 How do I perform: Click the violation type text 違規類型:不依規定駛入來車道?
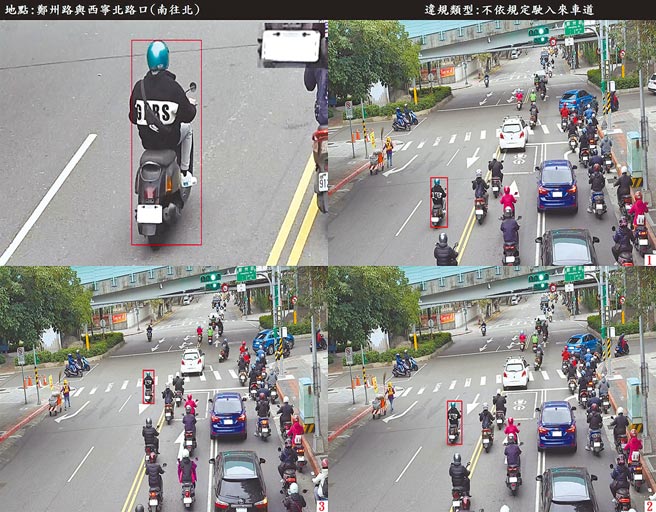[509, 10]
